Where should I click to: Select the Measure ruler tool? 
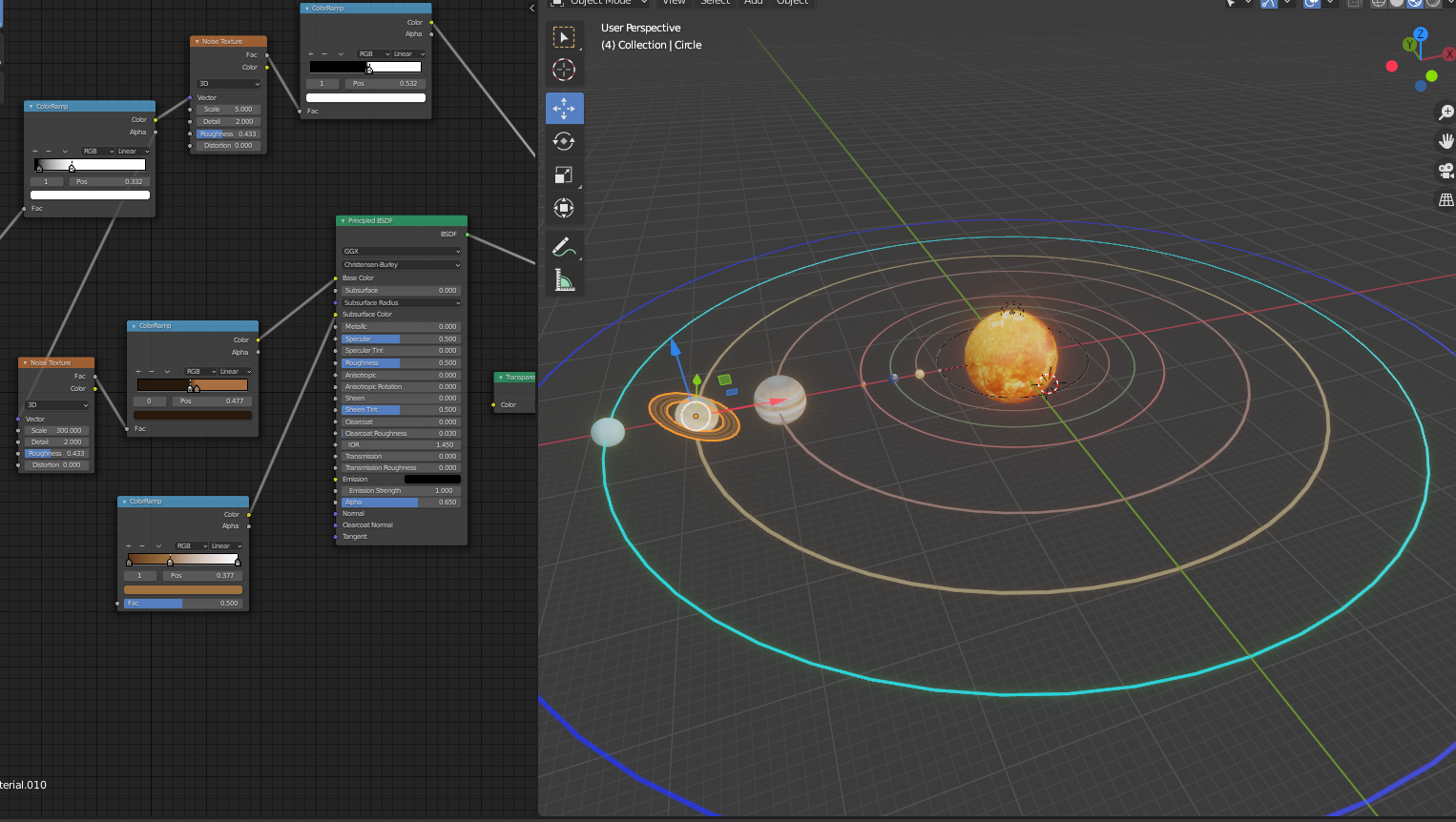click(564, 280)
